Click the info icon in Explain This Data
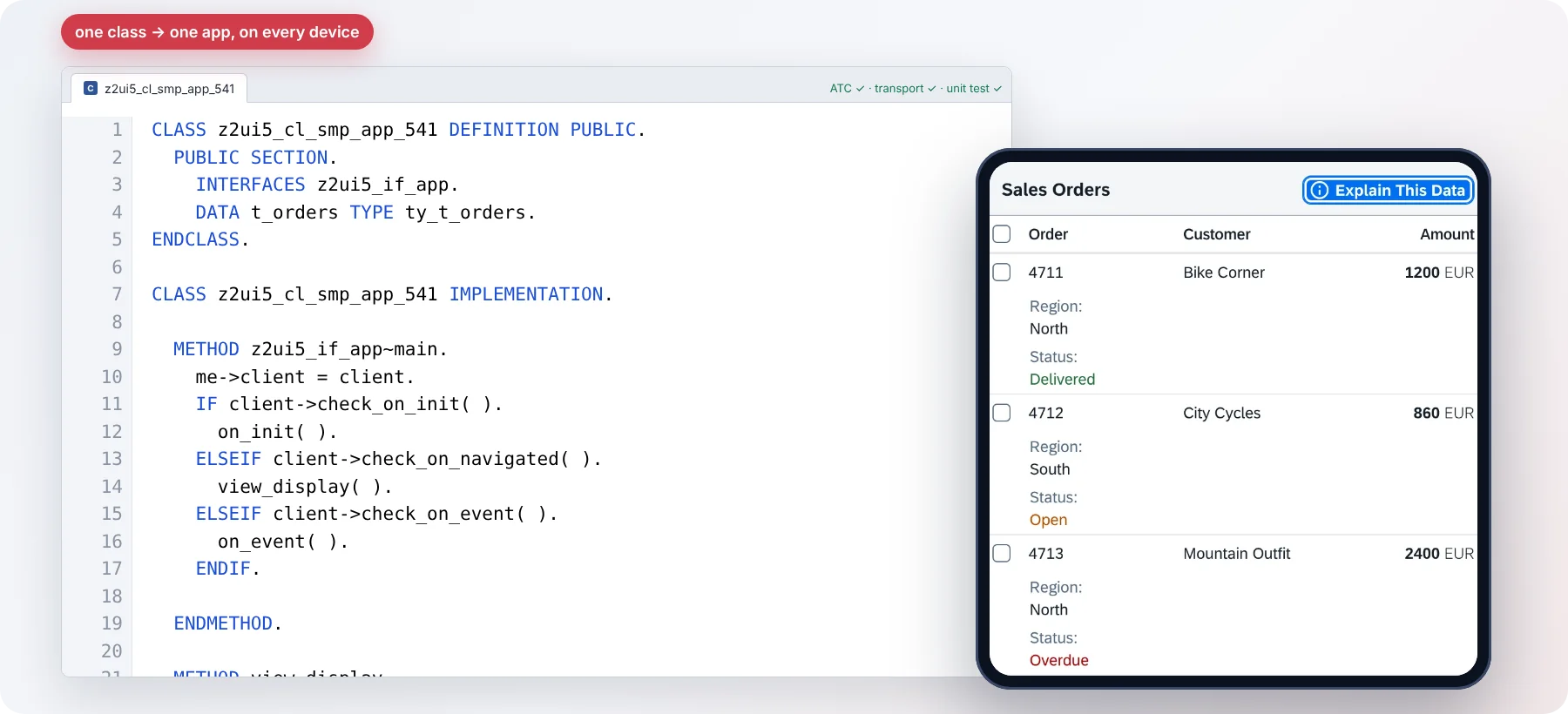Screen dimensions: 1568x714 click(x=1320, y=190)
